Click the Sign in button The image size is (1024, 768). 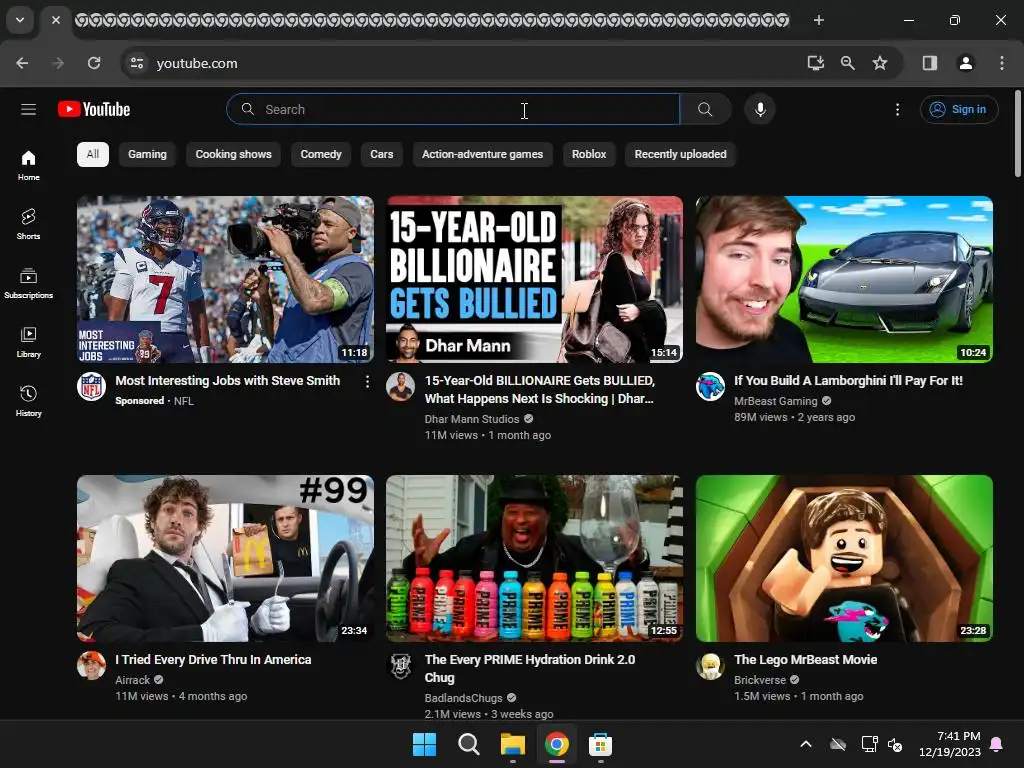click(x=959, y=109)
